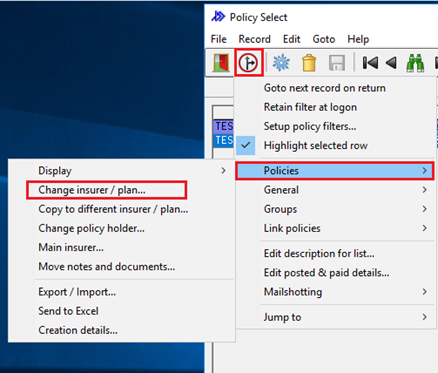Go to first record arrow icon

coord(370,63)
